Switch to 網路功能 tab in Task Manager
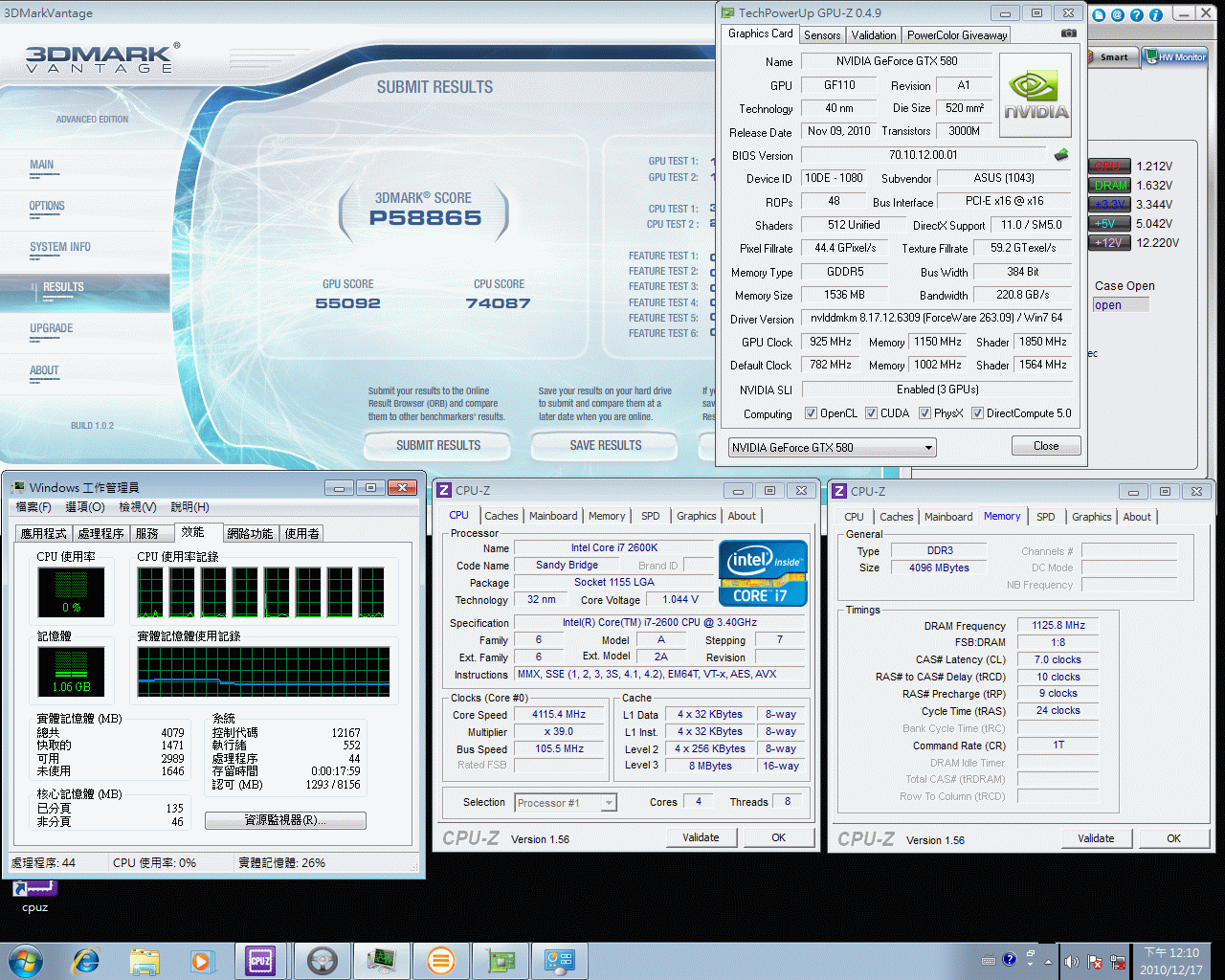Image resolution: width=1225 pixels, height=980 pixels. (250, 534)
